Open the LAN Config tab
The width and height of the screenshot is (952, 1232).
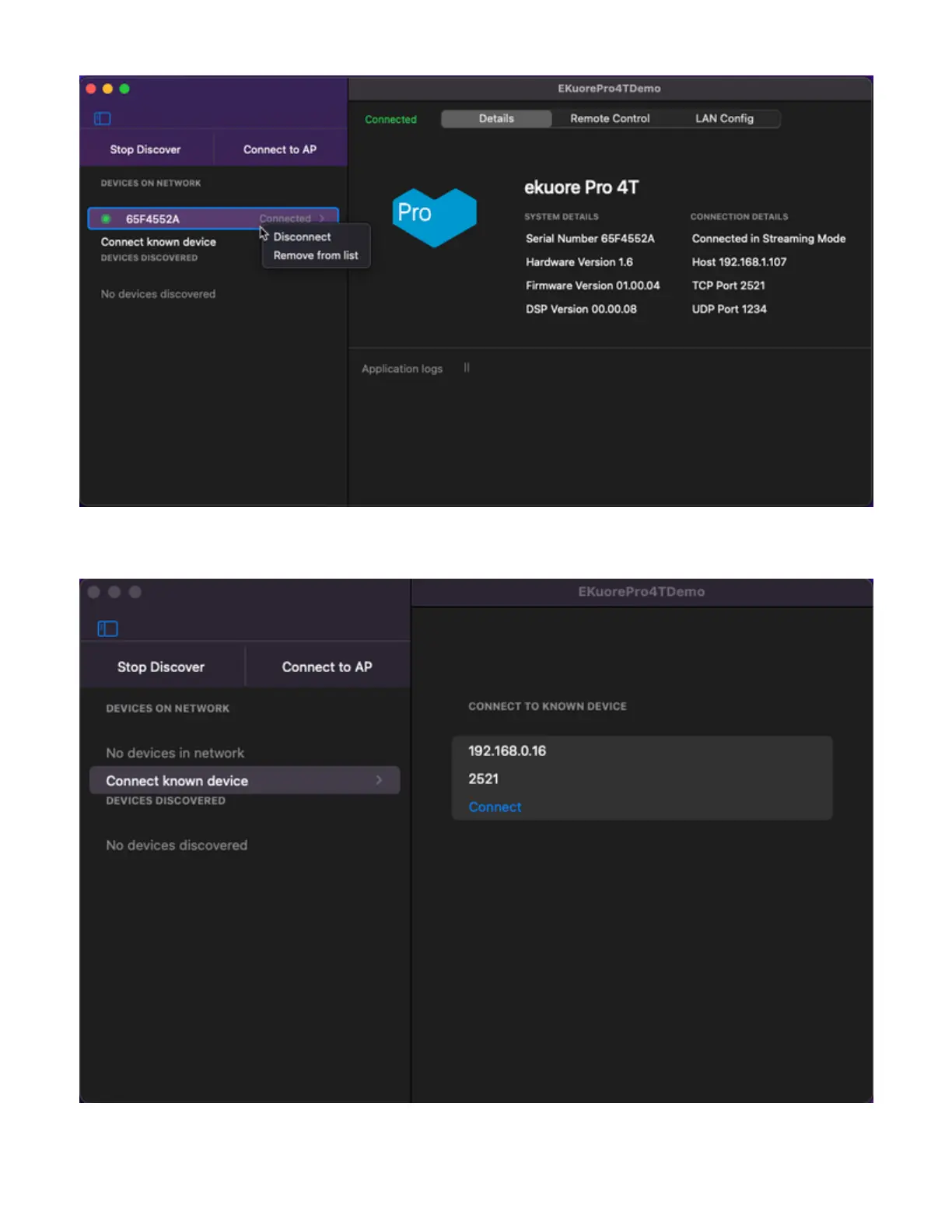[x=724, y=118]
